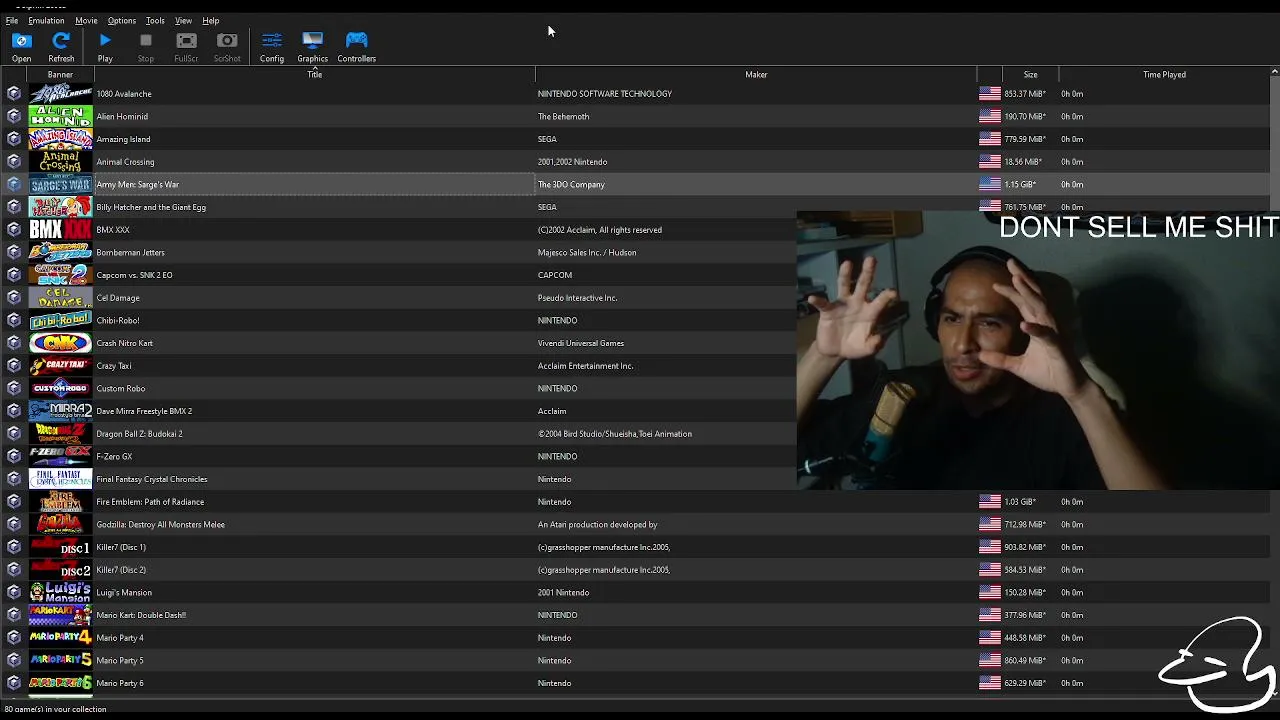Click the GameCube platform icon for 1080 Avalanche
Viewport: 1280px width, 720px height.
click(14, 94)
